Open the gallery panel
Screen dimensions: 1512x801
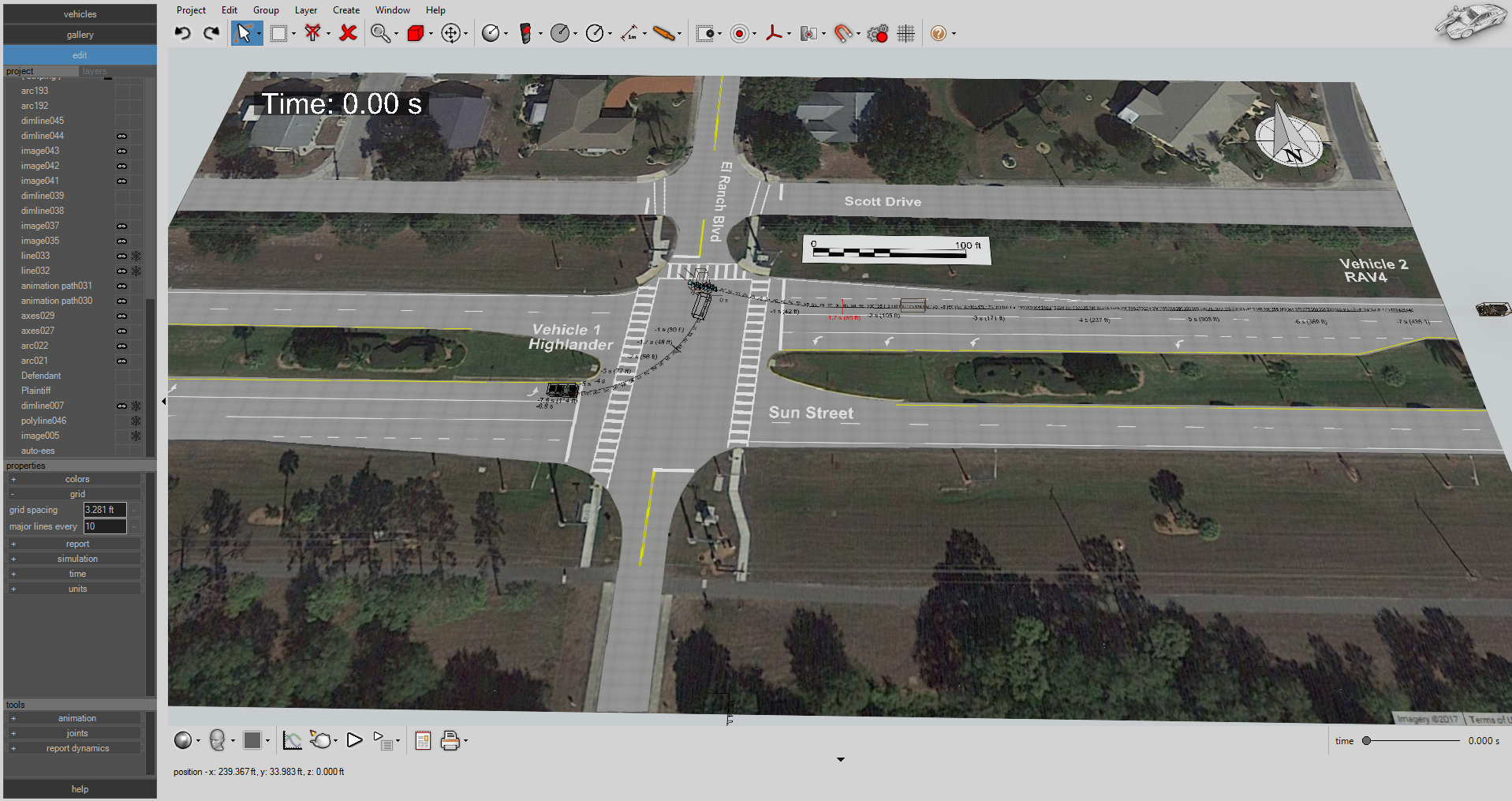(x=80, y=35)
